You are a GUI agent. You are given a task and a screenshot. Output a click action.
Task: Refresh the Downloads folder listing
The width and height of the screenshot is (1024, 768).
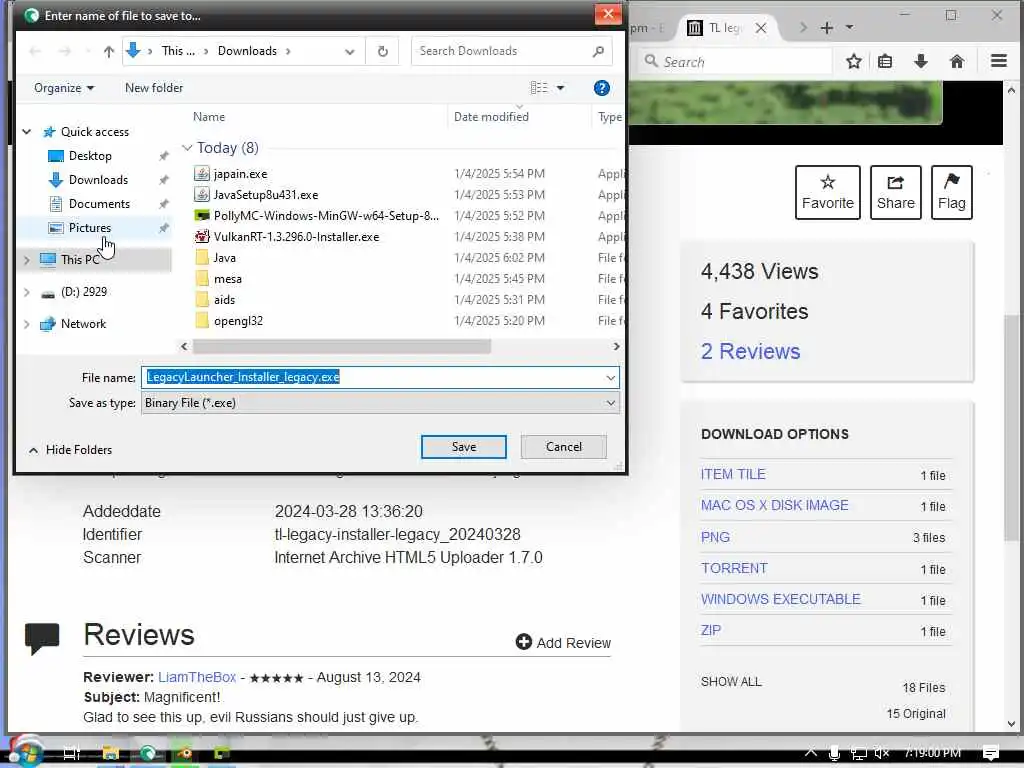click(383, 52)
